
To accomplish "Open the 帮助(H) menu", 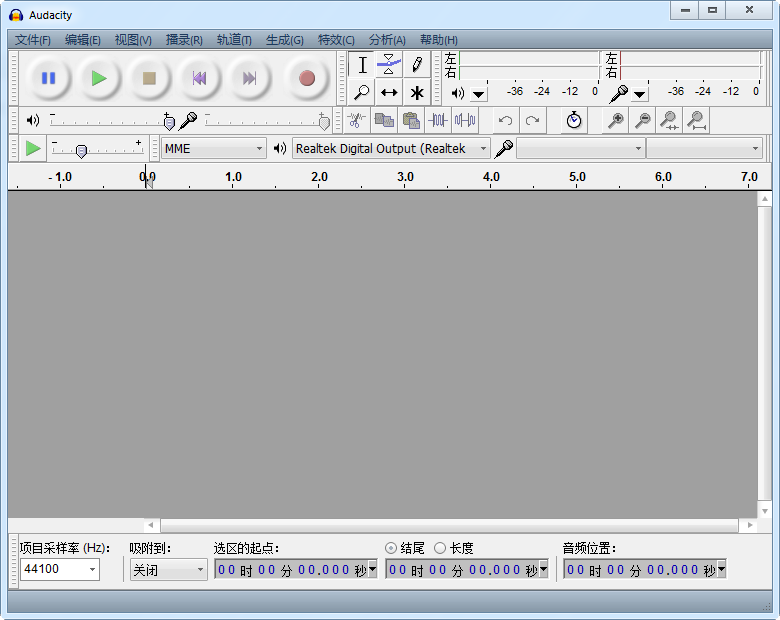I will 439,40.
